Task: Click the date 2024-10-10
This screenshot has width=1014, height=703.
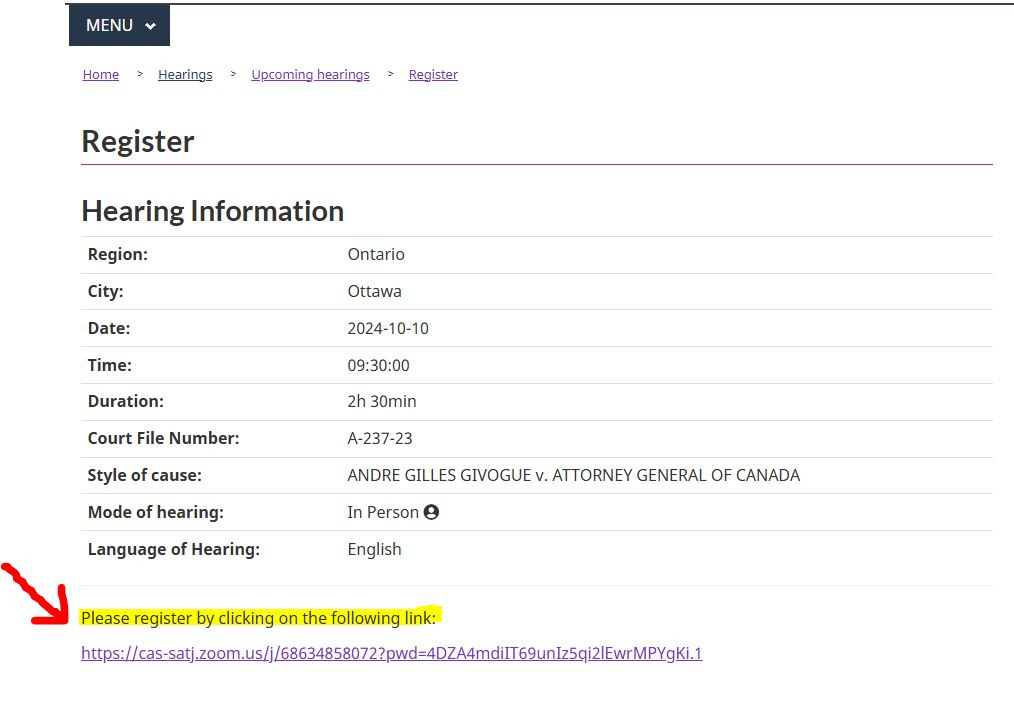Action: tap(388, 329)
